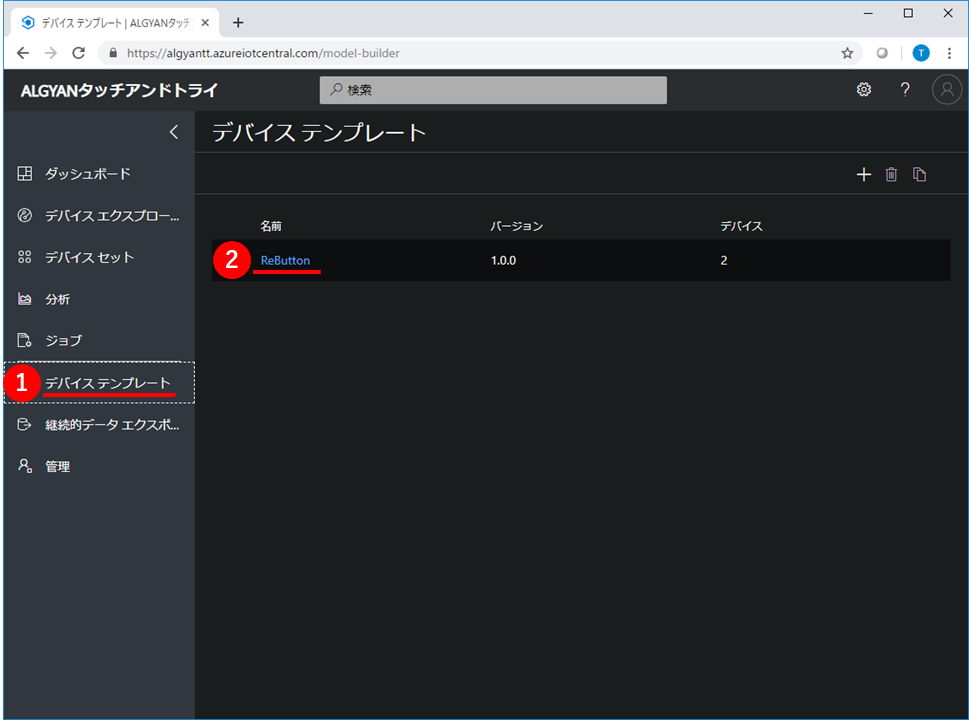Click the ReButton row device count 2
The width and height of the screenshot is (969, 720).
coord(724,260)
